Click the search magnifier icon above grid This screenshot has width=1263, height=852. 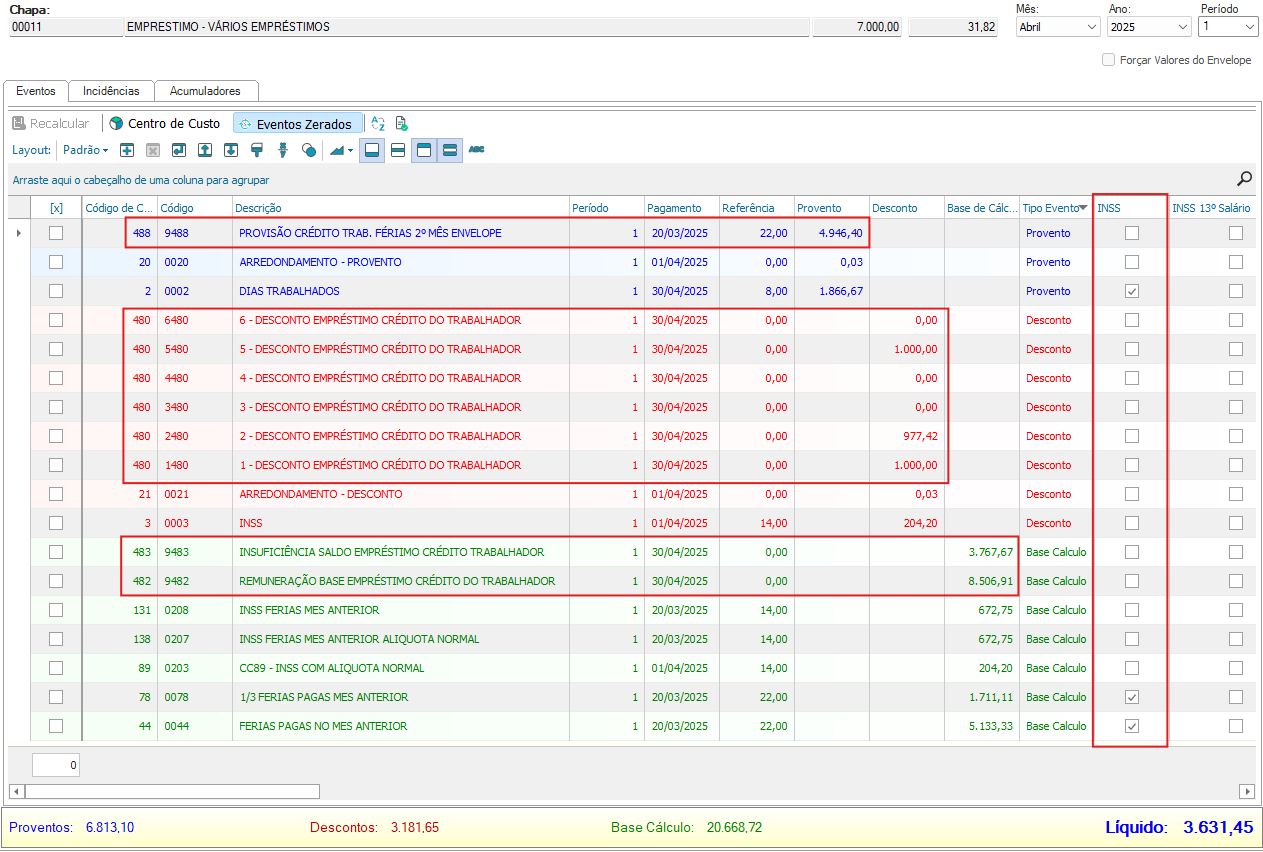coord(1244,179)
